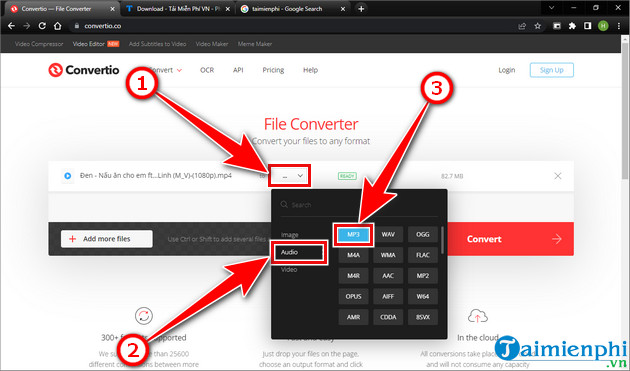Choose 8SVX format

(x=423, y=317)
